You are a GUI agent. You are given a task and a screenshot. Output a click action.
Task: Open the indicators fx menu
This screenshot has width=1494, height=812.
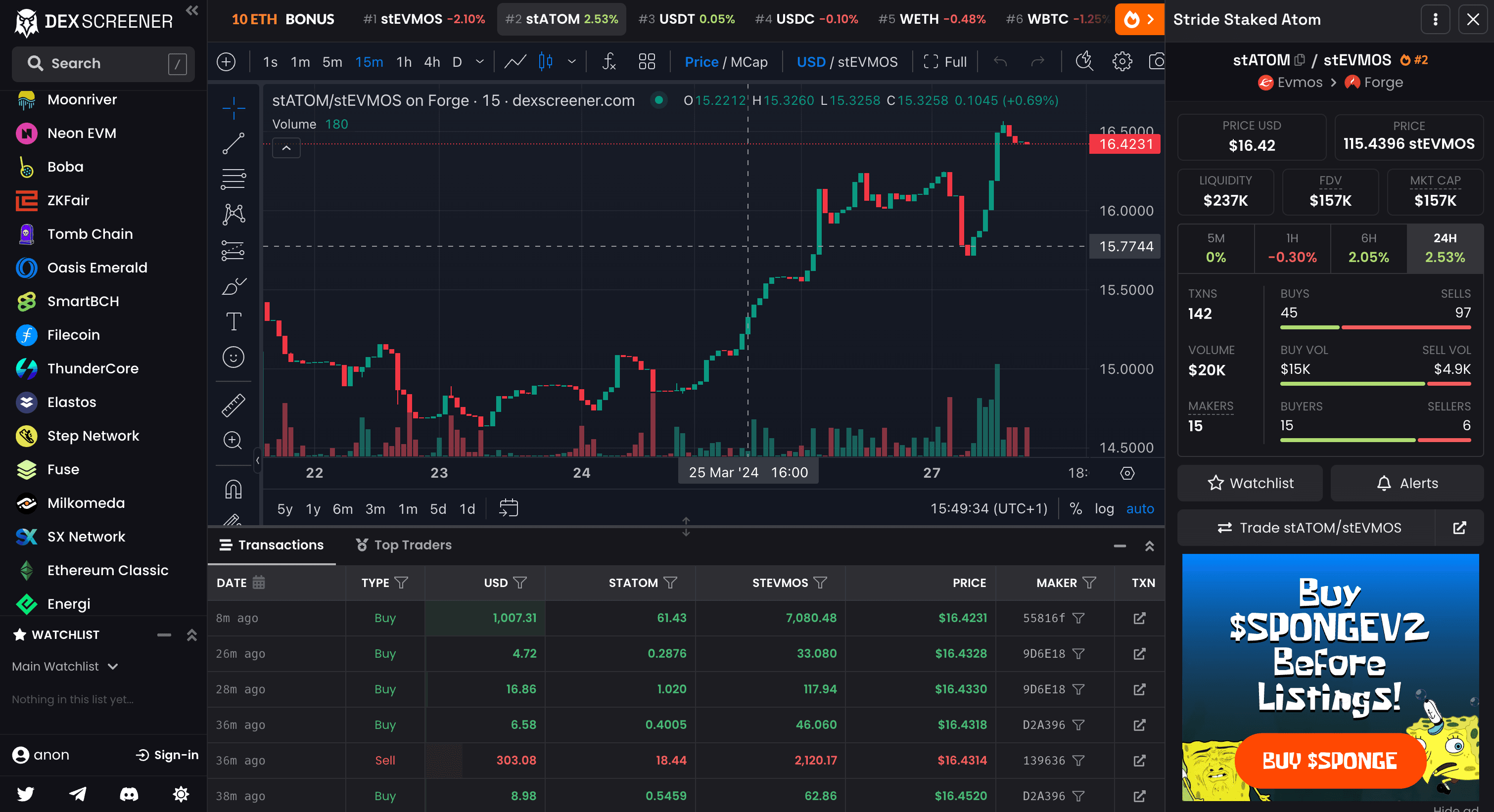(608, 62)
